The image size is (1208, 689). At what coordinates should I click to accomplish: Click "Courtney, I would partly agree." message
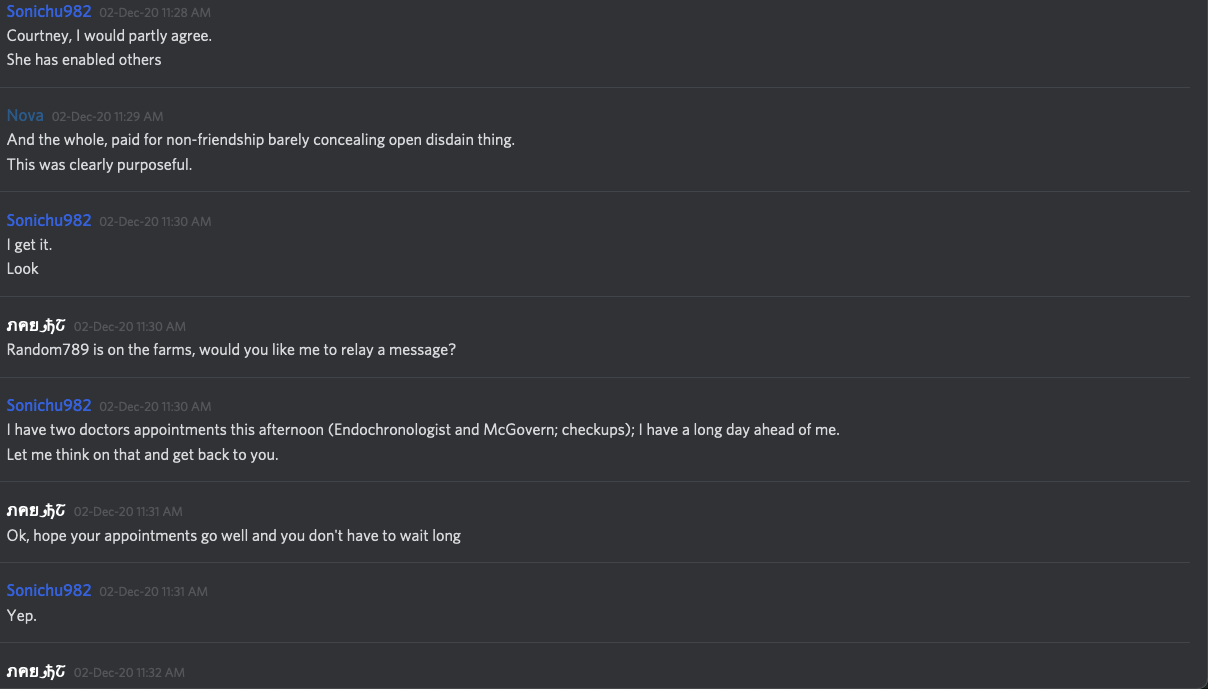[109, 36]
